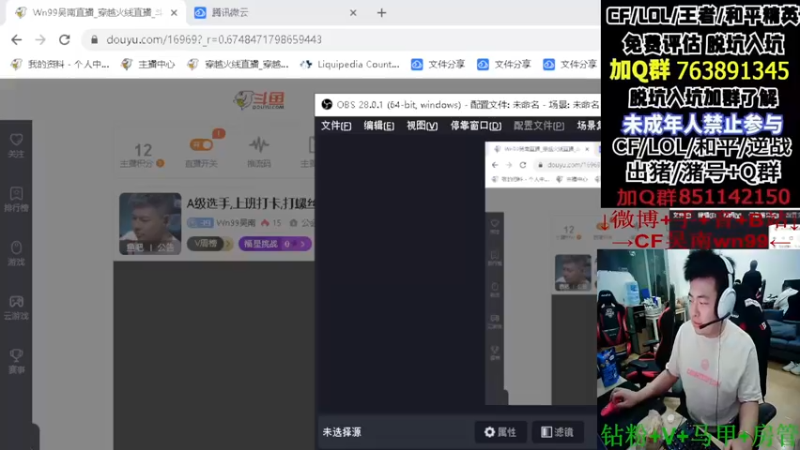Expand the V后援 button arrow
Screen dimensions: 800x450
[x=229, y=244]
